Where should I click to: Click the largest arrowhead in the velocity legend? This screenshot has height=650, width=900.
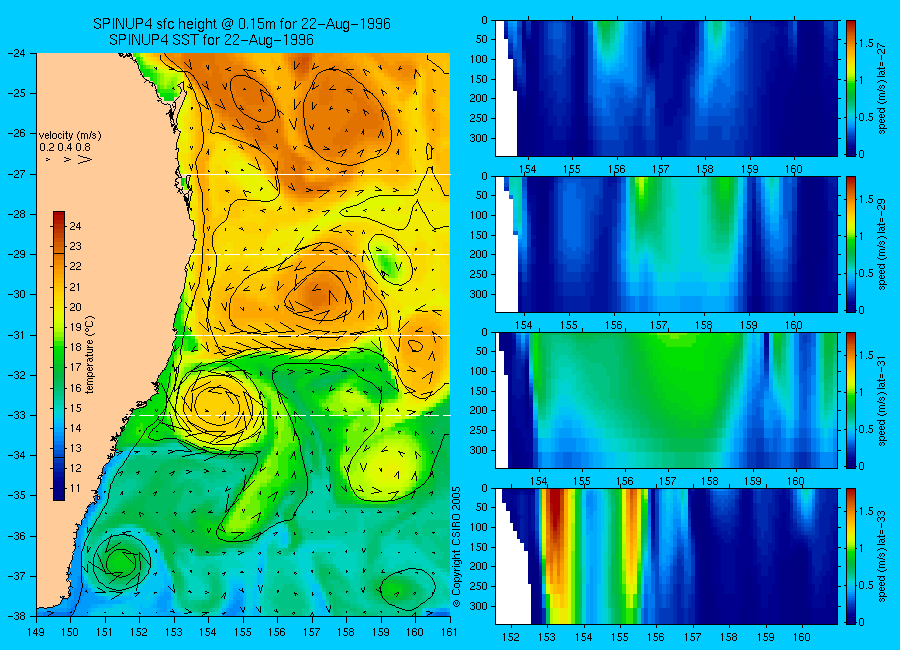(x=85, y=159)
